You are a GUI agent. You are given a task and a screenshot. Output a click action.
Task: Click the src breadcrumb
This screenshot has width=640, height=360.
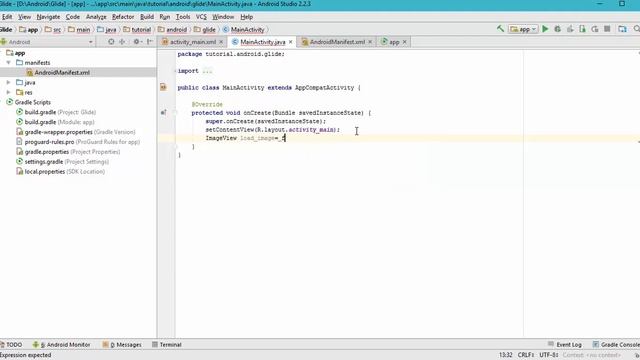(x=53, y=29)
